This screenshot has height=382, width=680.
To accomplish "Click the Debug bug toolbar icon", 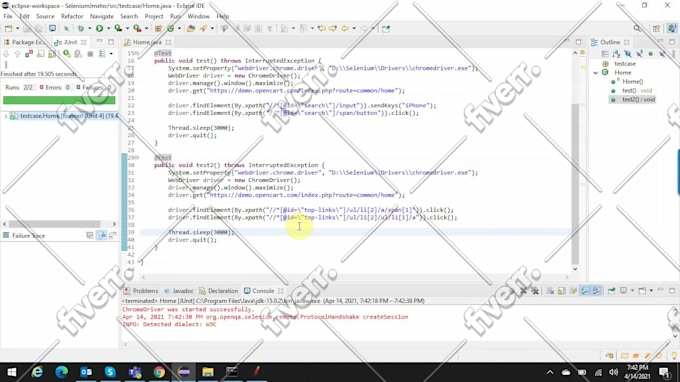I will (81, 29).
